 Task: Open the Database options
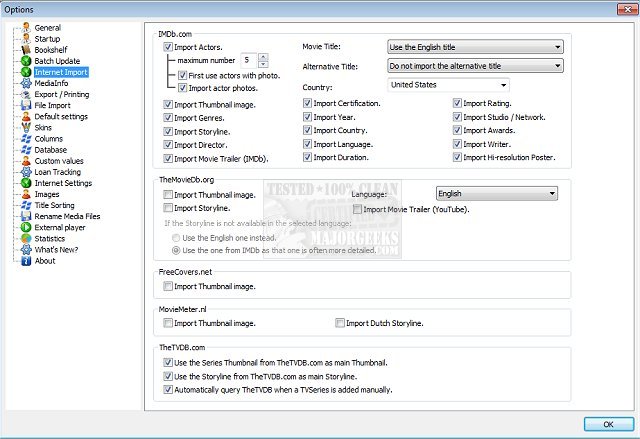pos(51,150)
